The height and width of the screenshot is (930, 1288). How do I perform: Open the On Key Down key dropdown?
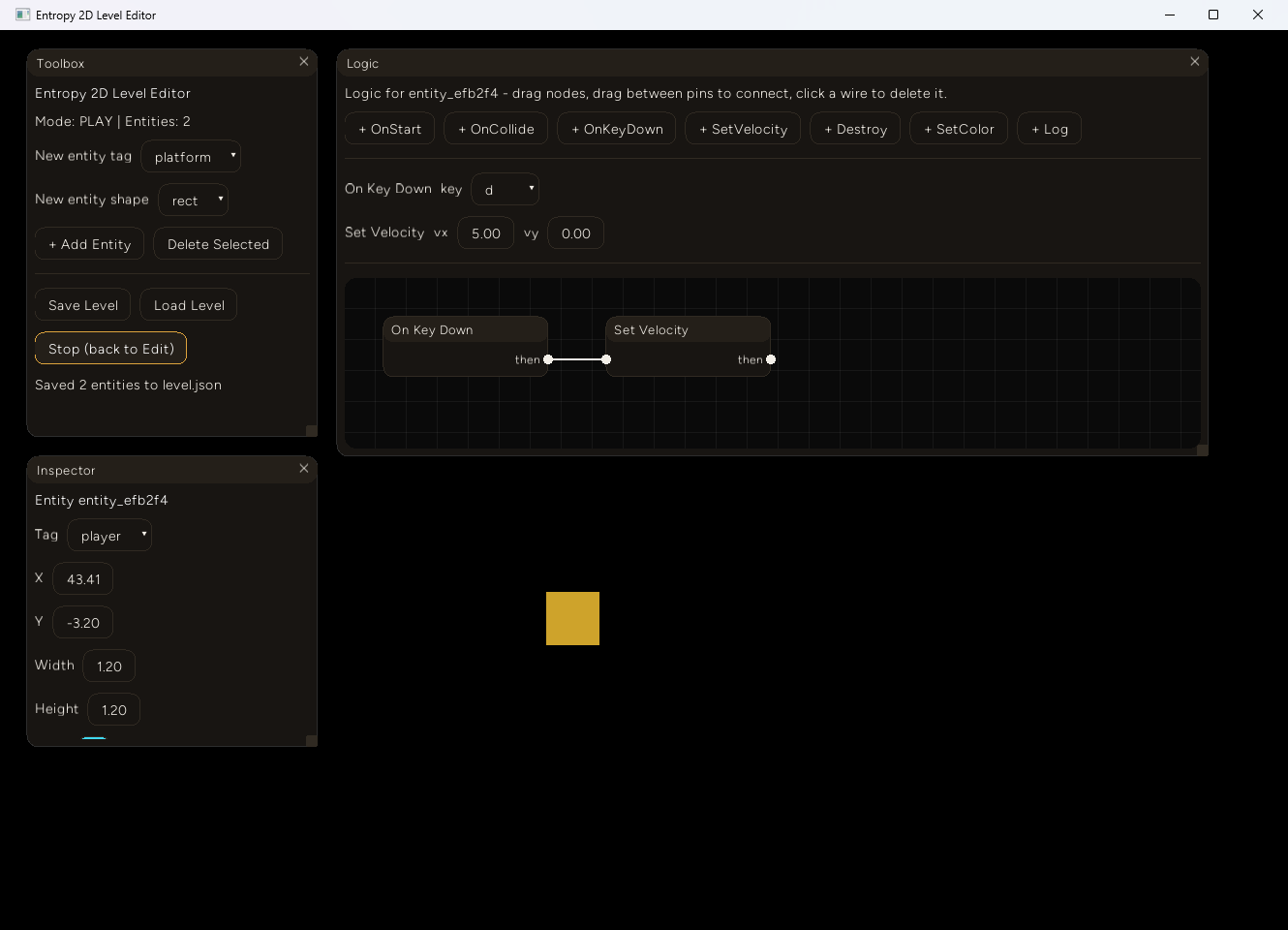[505, 190]
